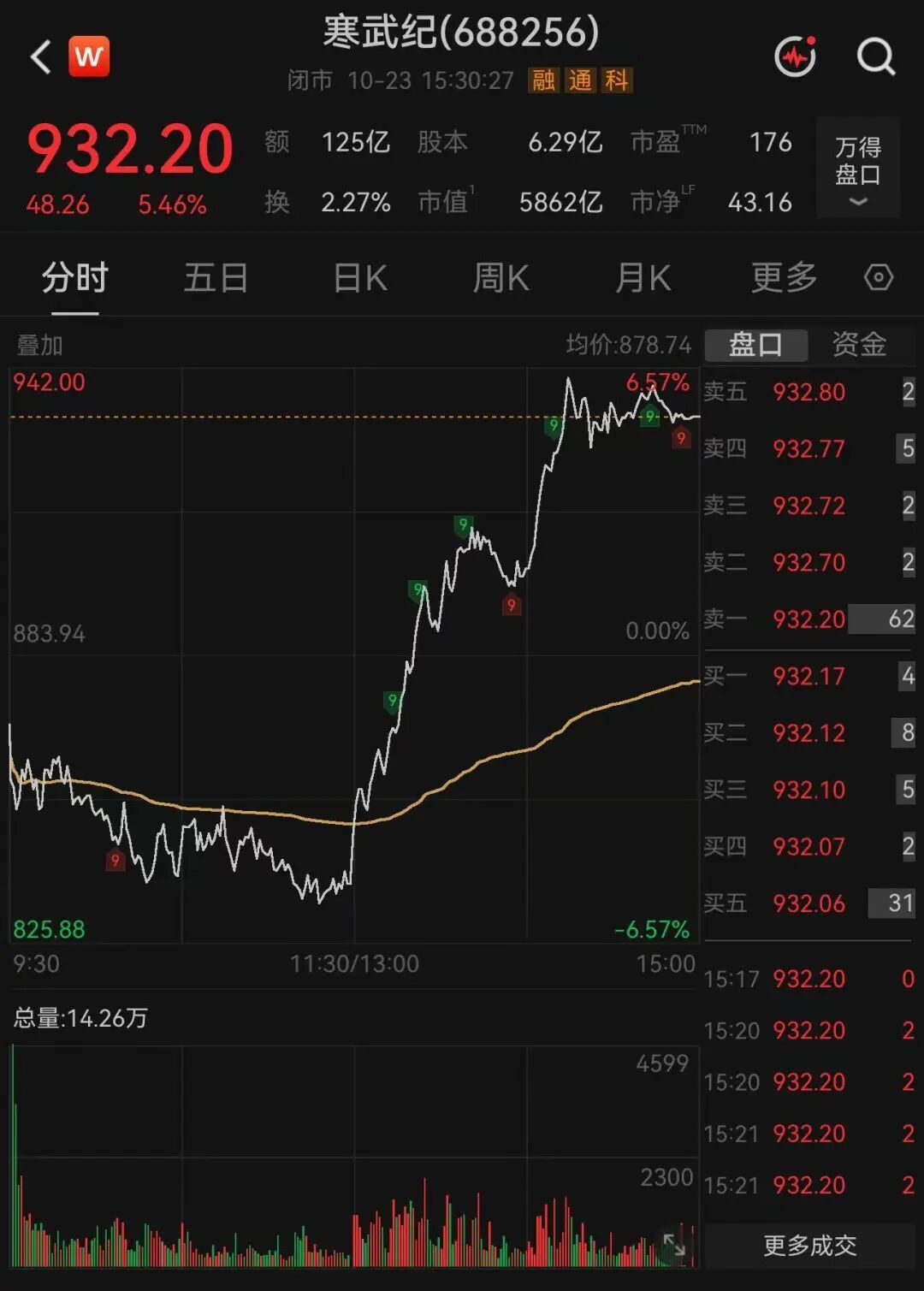The image size is (924, 1291).
Task: Tap the 科 STAR board tag badge
Action: pyautogui.click(x=617, y=80)
